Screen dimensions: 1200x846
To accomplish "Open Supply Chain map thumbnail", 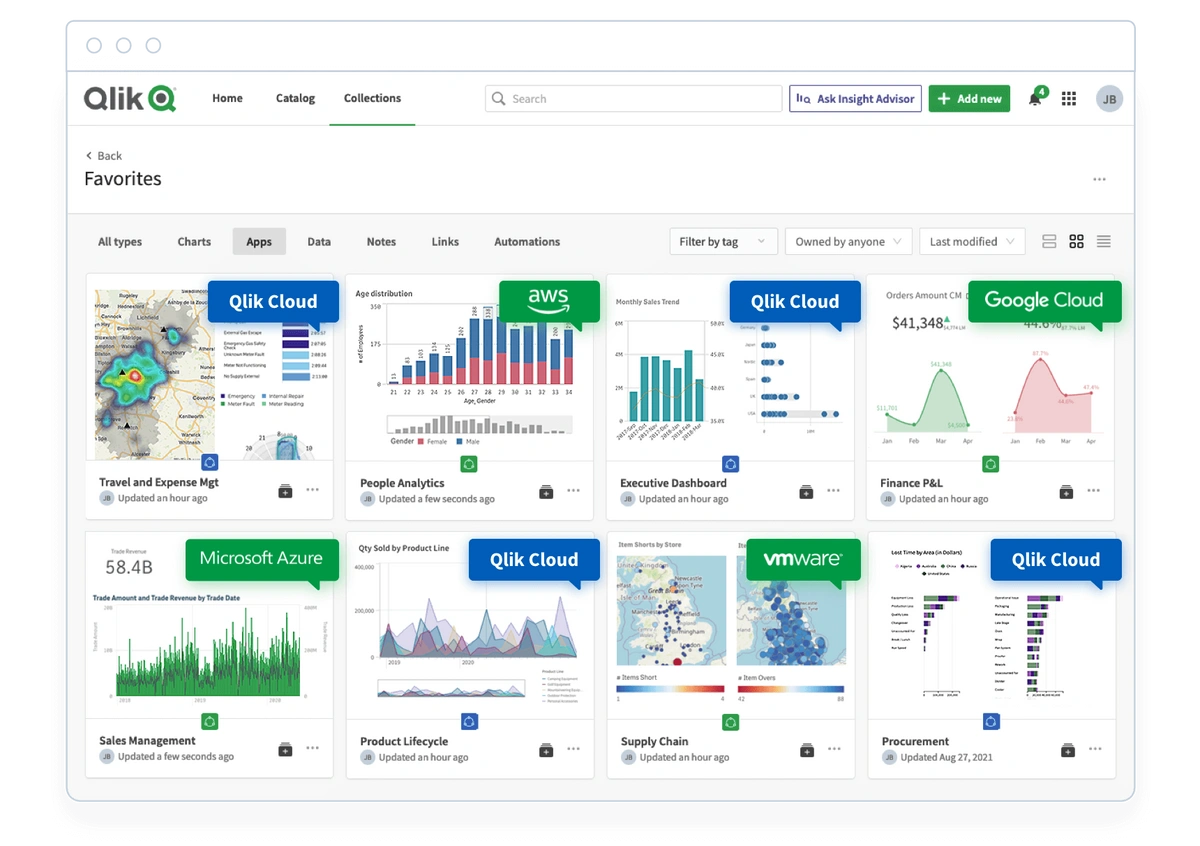I will click(x=730, y=624).
